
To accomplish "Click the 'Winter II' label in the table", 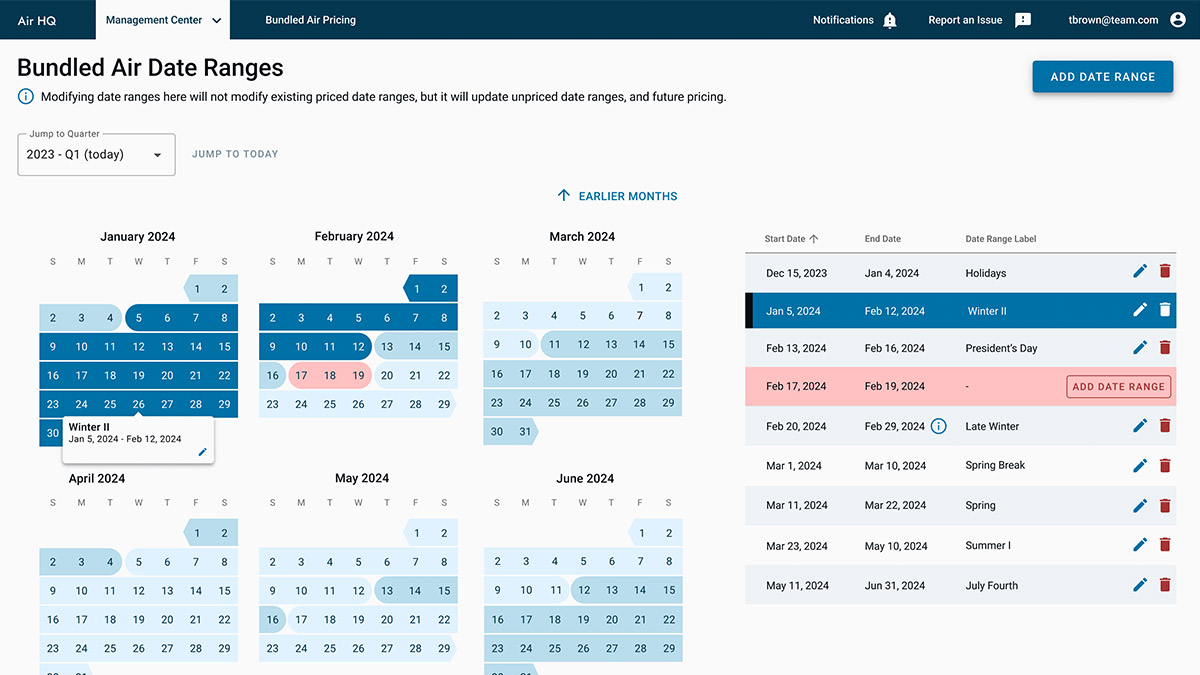I will [x=987, y=311].
